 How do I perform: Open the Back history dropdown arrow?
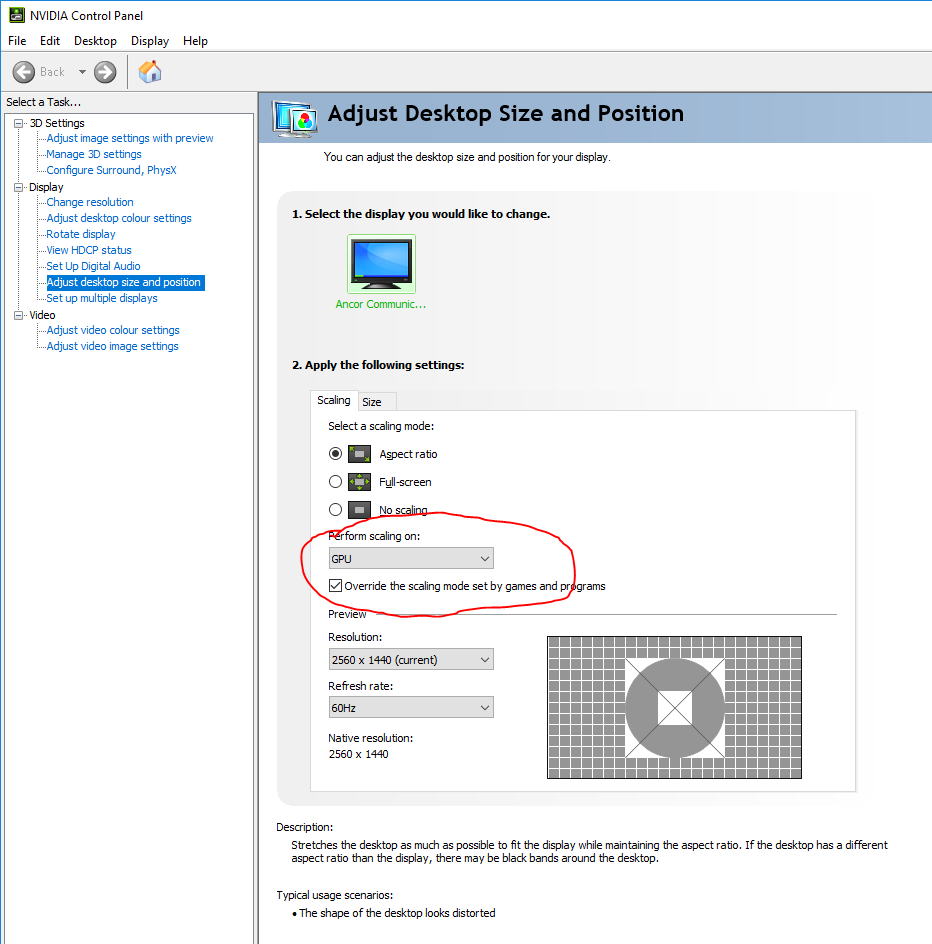(x=82, y=72)
